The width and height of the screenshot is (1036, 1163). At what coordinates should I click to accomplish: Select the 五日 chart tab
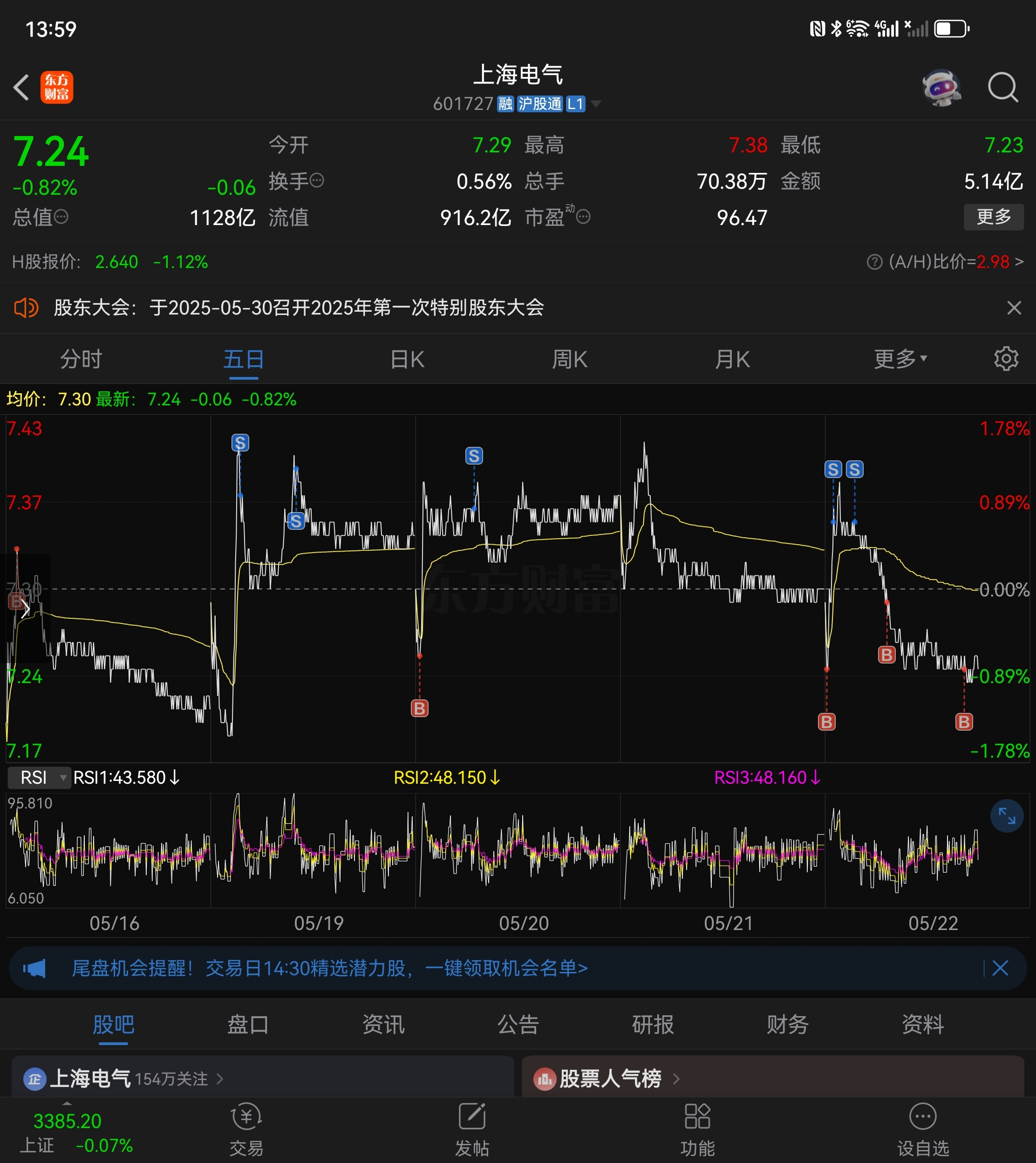(x=244, y=359)
